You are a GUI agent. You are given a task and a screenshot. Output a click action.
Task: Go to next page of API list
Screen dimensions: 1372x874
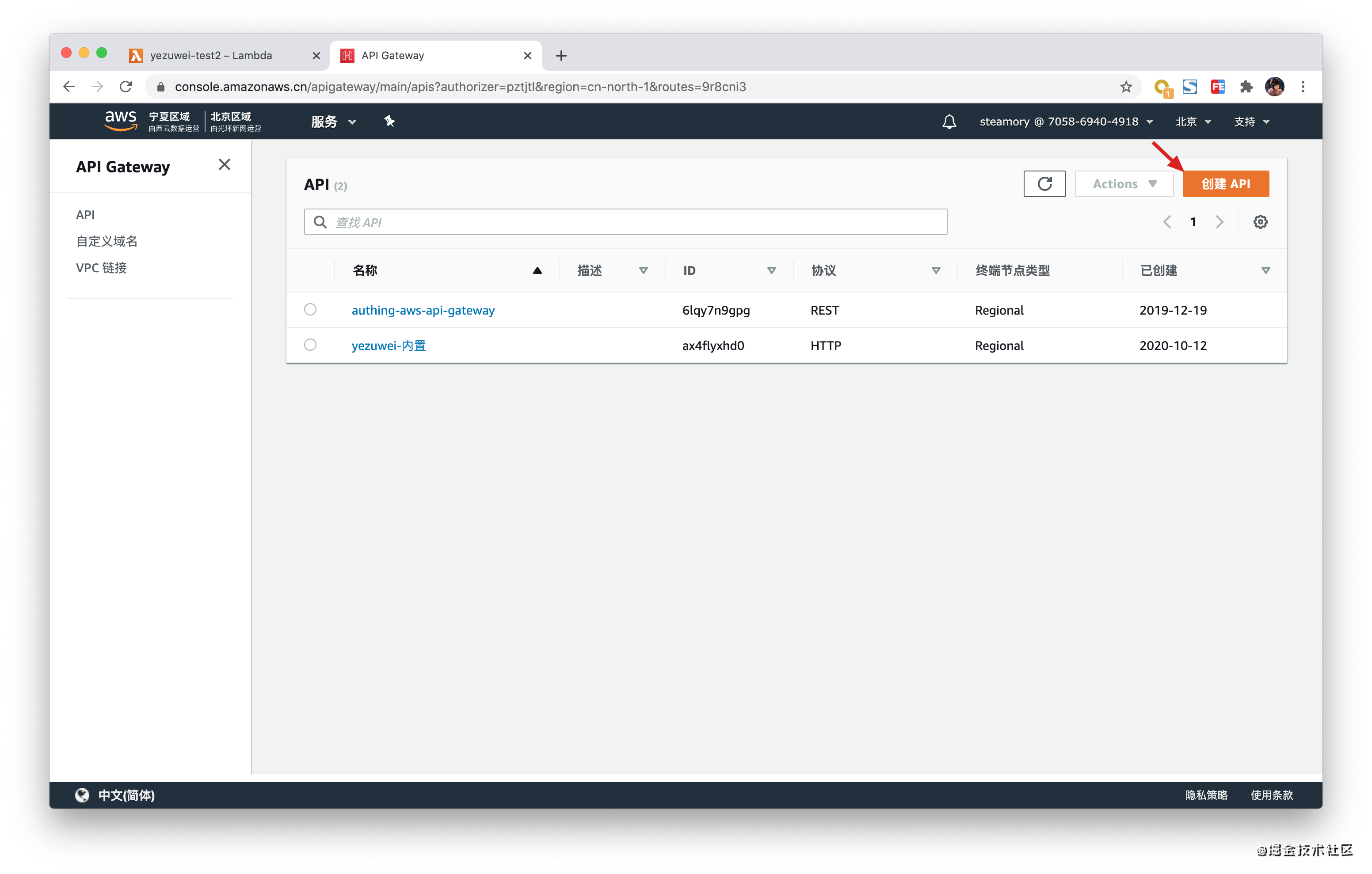(1220, 222)
